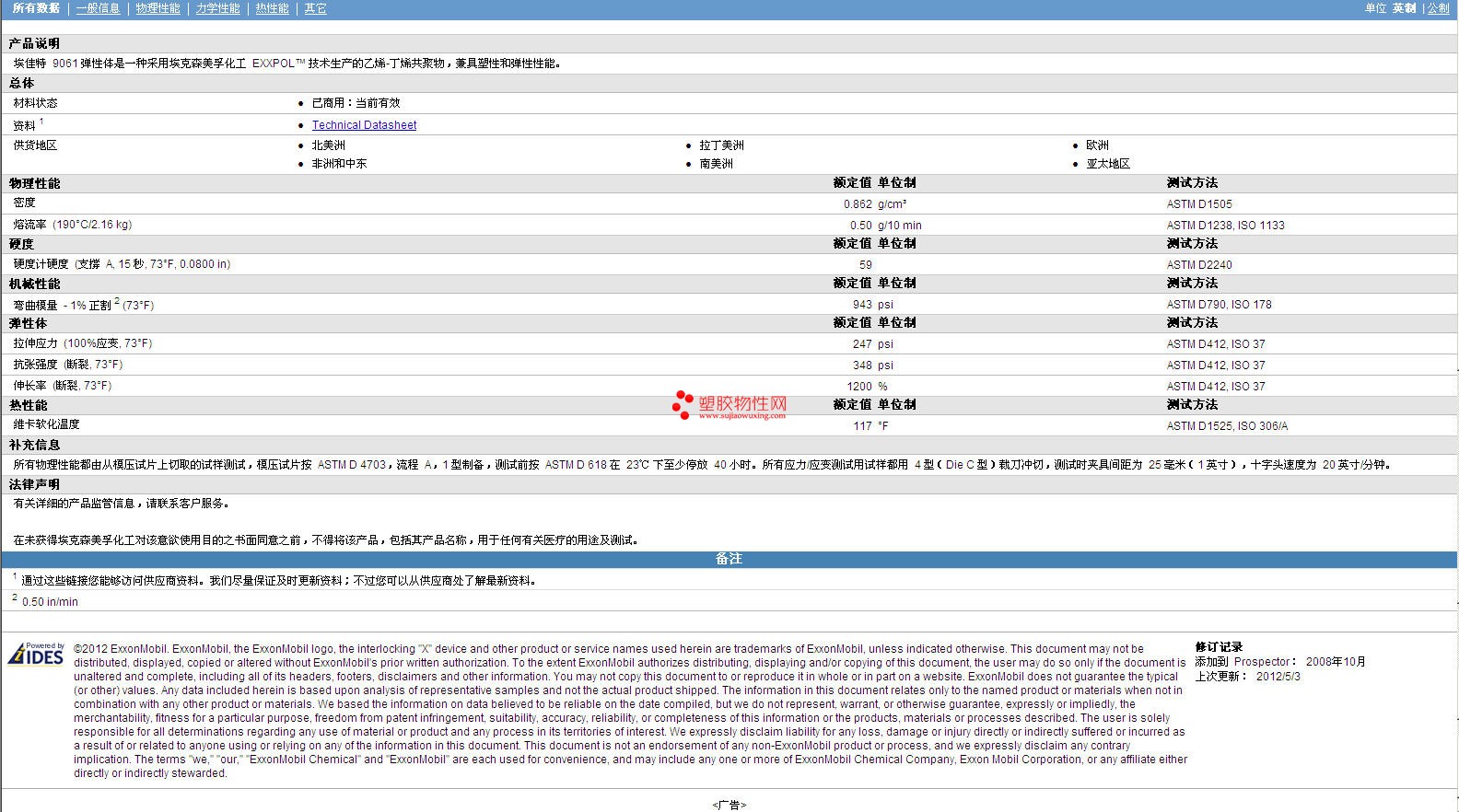
Task: Click the ASTM D1505 test method
Action: coord(1199,204)
